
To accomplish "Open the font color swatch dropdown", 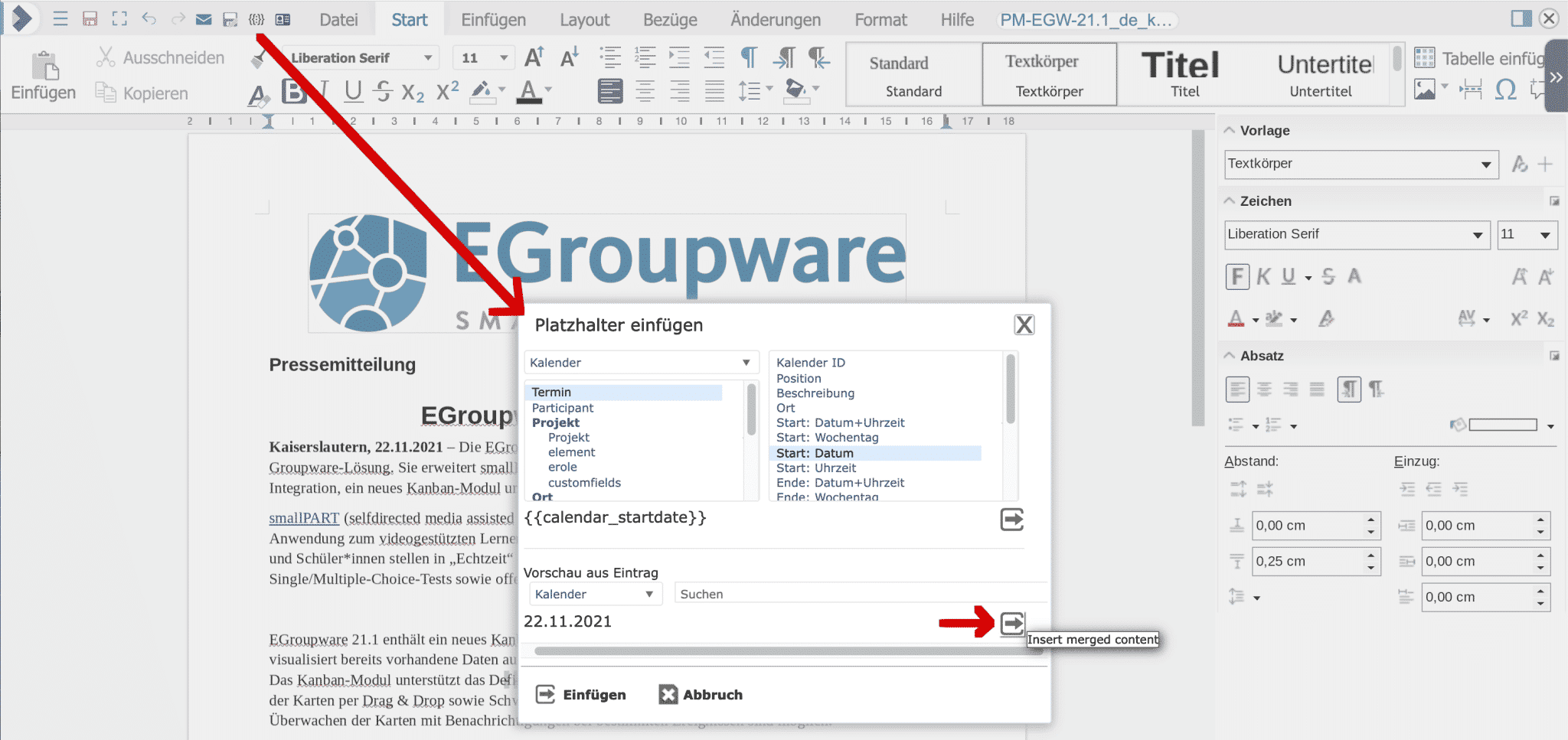I will pos(548,91).
